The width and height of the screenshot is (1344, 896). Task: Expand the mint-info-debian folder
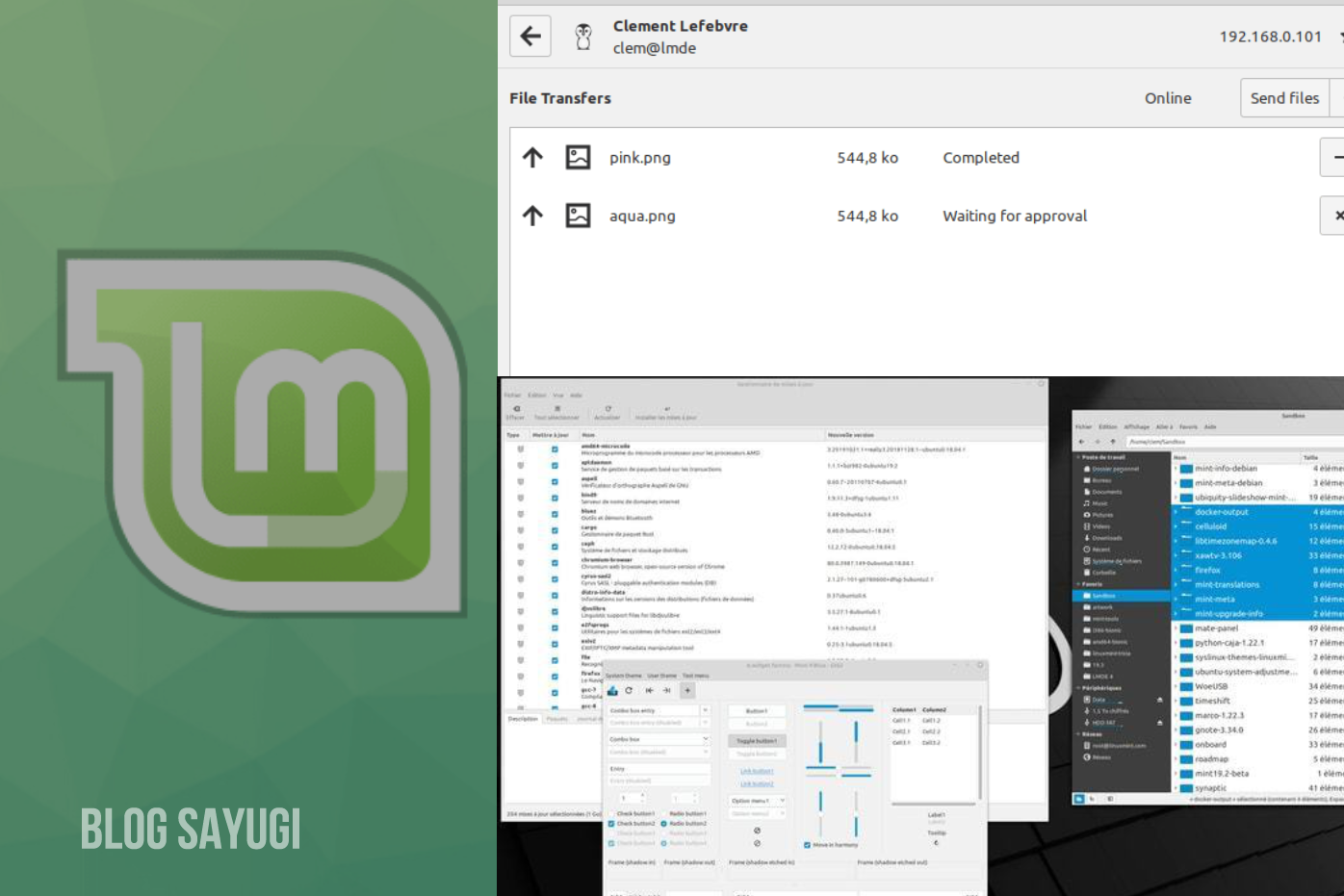pos(1176,469)
